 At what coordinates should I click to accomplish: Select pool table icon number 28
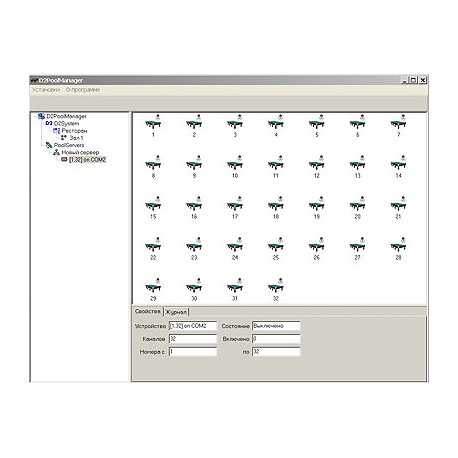398,245
